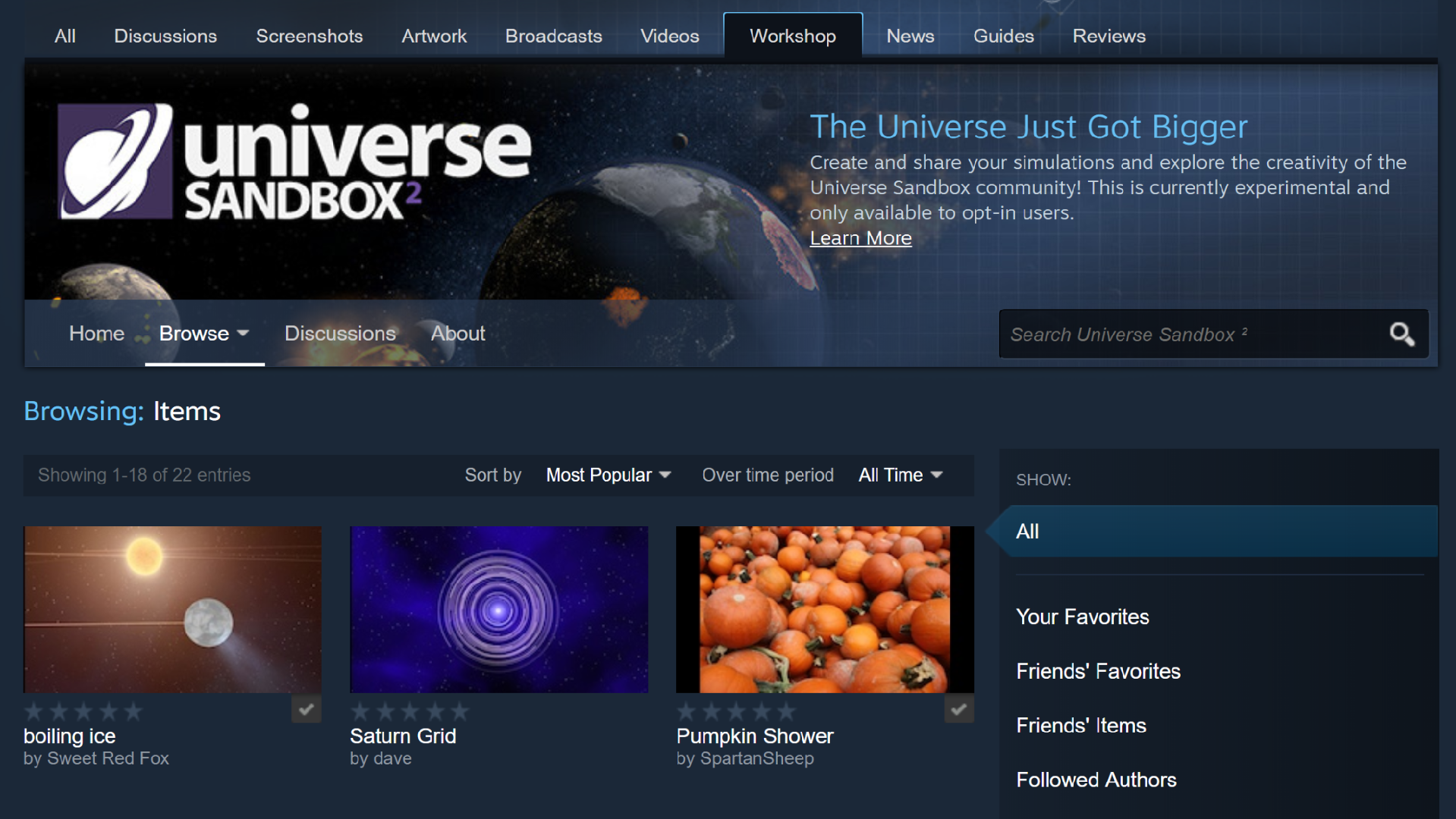Screen dimensions: 1456x819
Task: Show Your Favorites in the sidebar
Action: (1082, 617)
